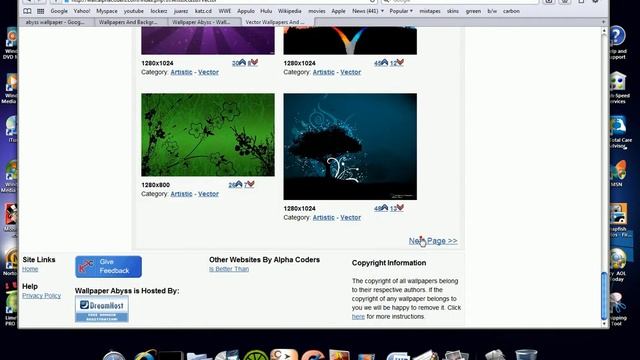Open the purple rays wallpaper thumbnail
This screenshot has height=360, width=640.
click(208, 40)
